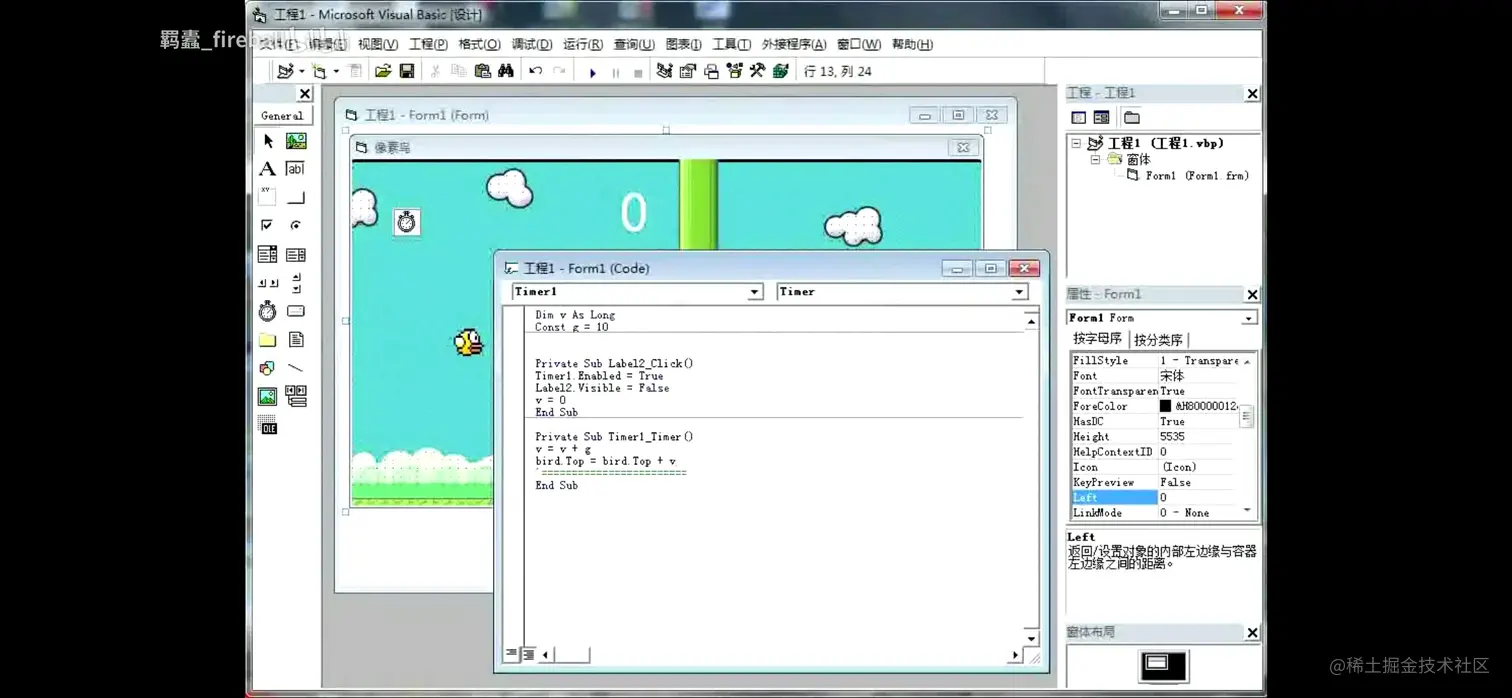The image size is (1512, 698).
Task: Click the Save Project floppy icon
Action: pos(407,72)
